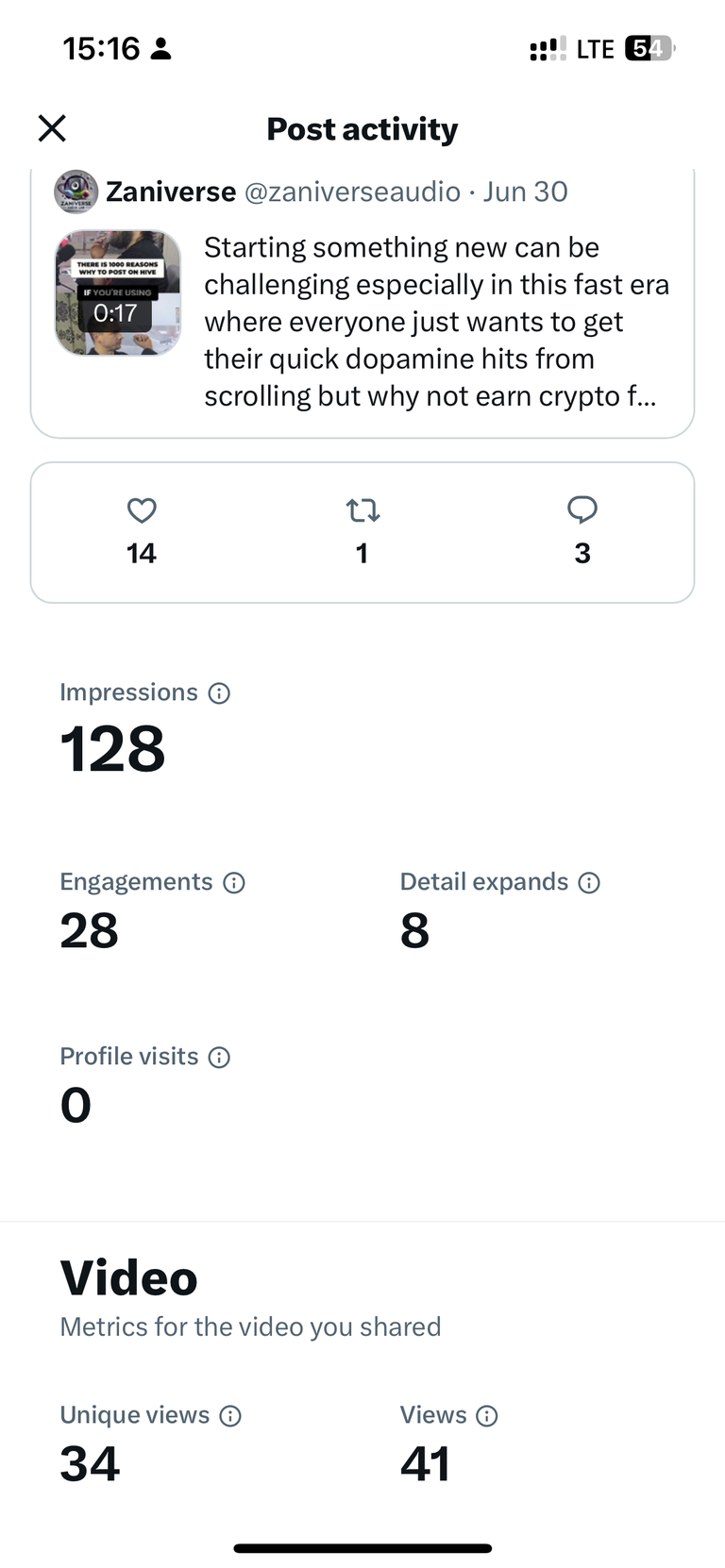Tap the heart likes icon
Viewport: 725px width, 1568px height.
pos(142,510)
